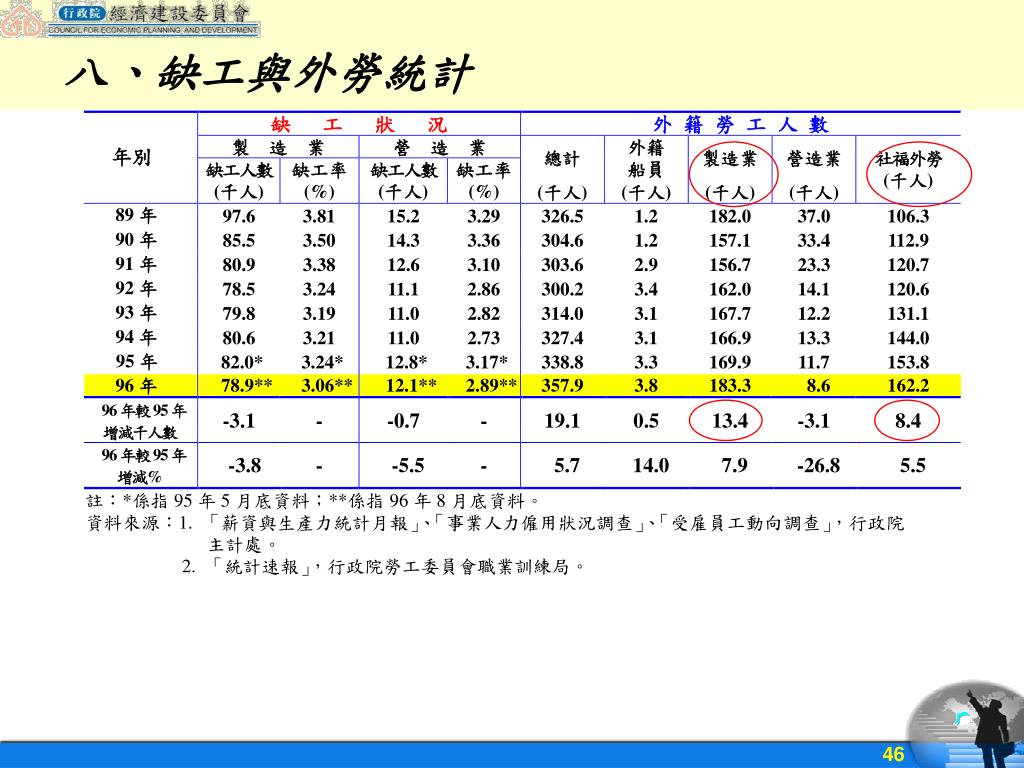
Task: Click the value 79.8
Action: (x=238, y=313)
